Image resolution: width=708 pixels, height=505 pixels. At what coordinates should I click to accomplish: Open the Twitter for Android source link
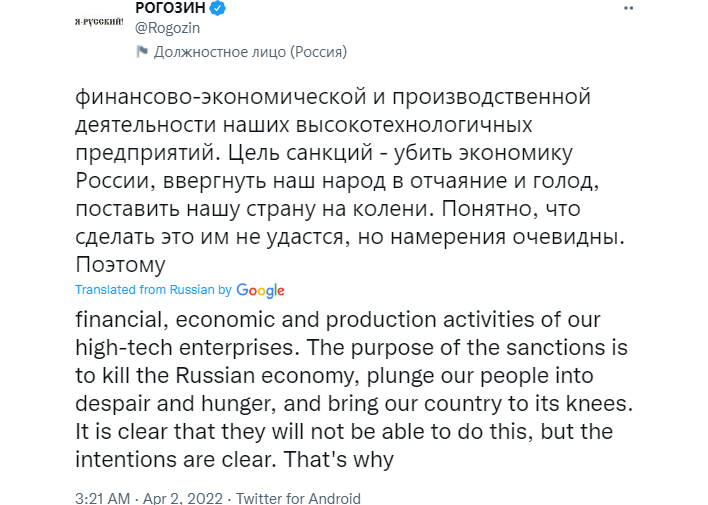298,498
